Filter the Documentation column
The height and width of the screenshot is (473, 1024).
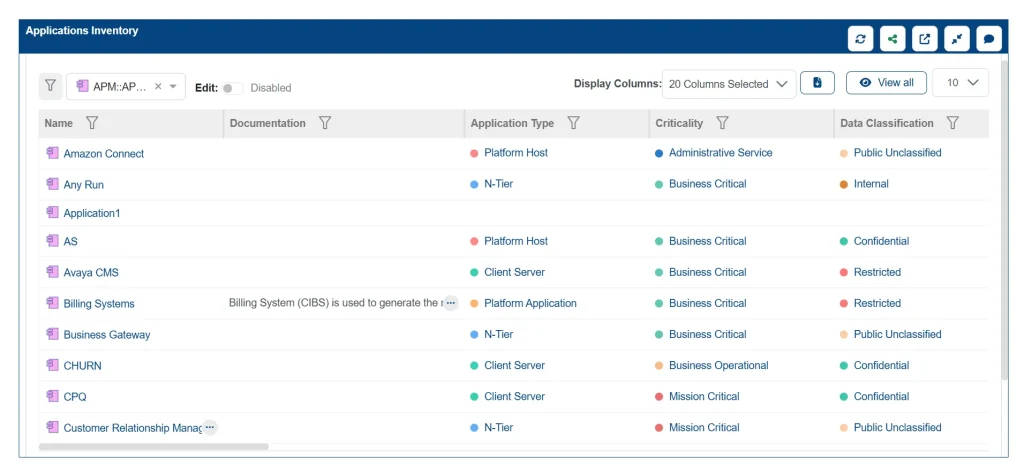pos(325,123)
